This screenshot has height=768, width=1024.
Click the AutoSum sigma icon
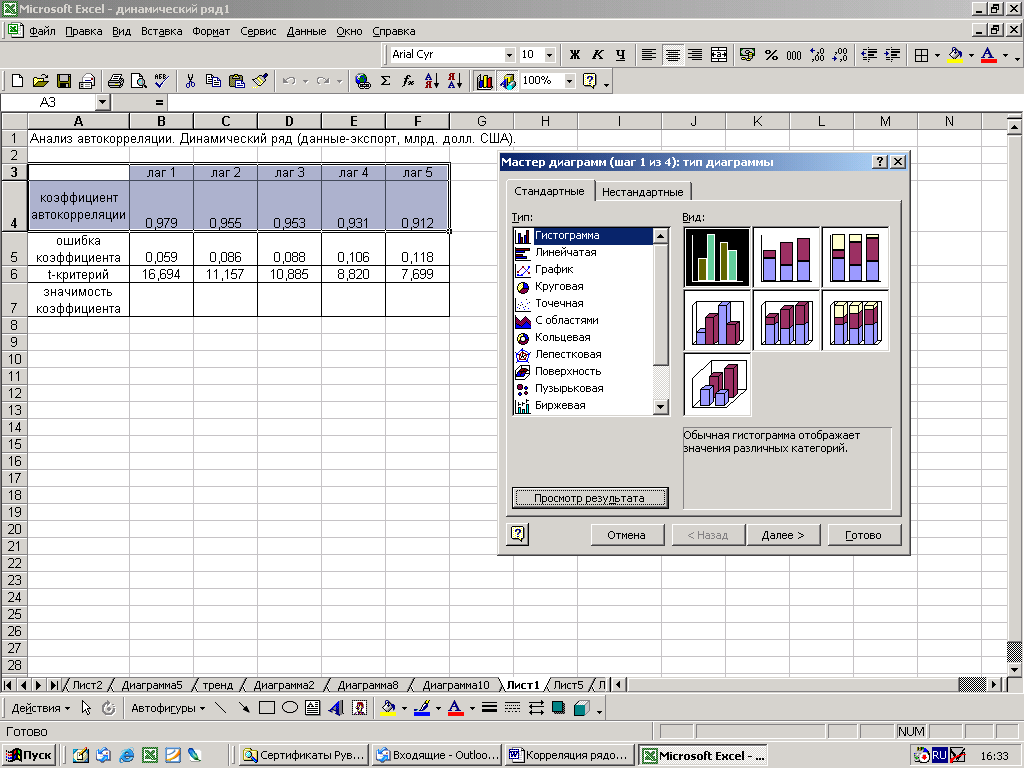[x=386, y=81]
